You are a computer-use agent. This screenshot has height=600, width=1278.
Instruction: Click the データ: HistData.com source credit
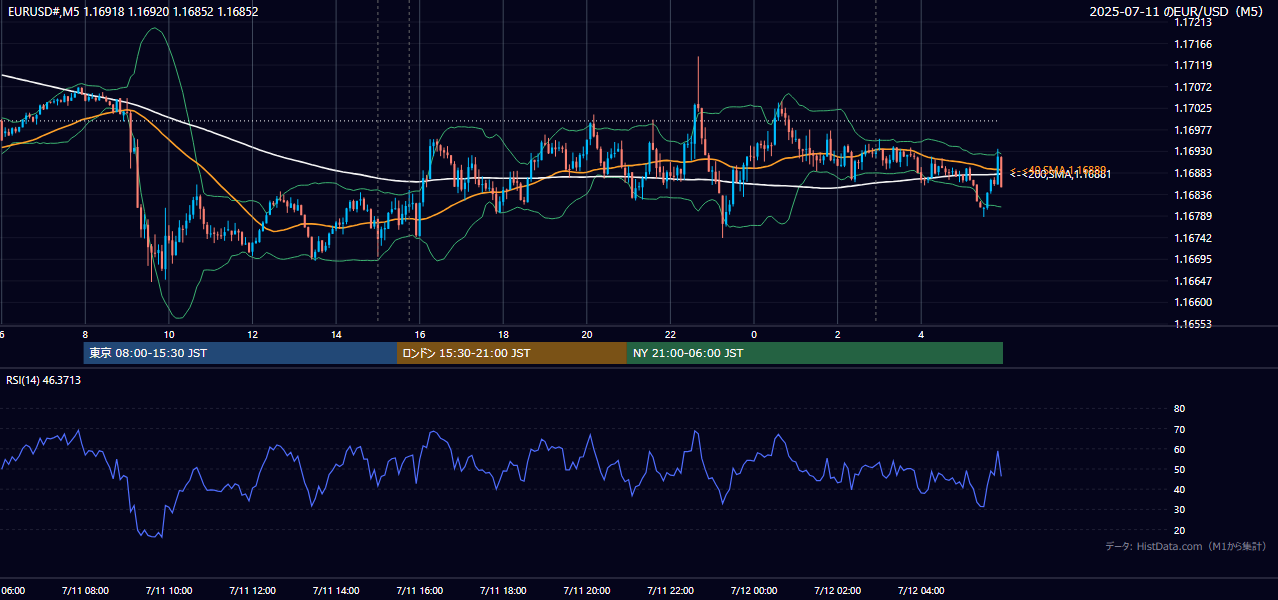tap(1185, 546)
